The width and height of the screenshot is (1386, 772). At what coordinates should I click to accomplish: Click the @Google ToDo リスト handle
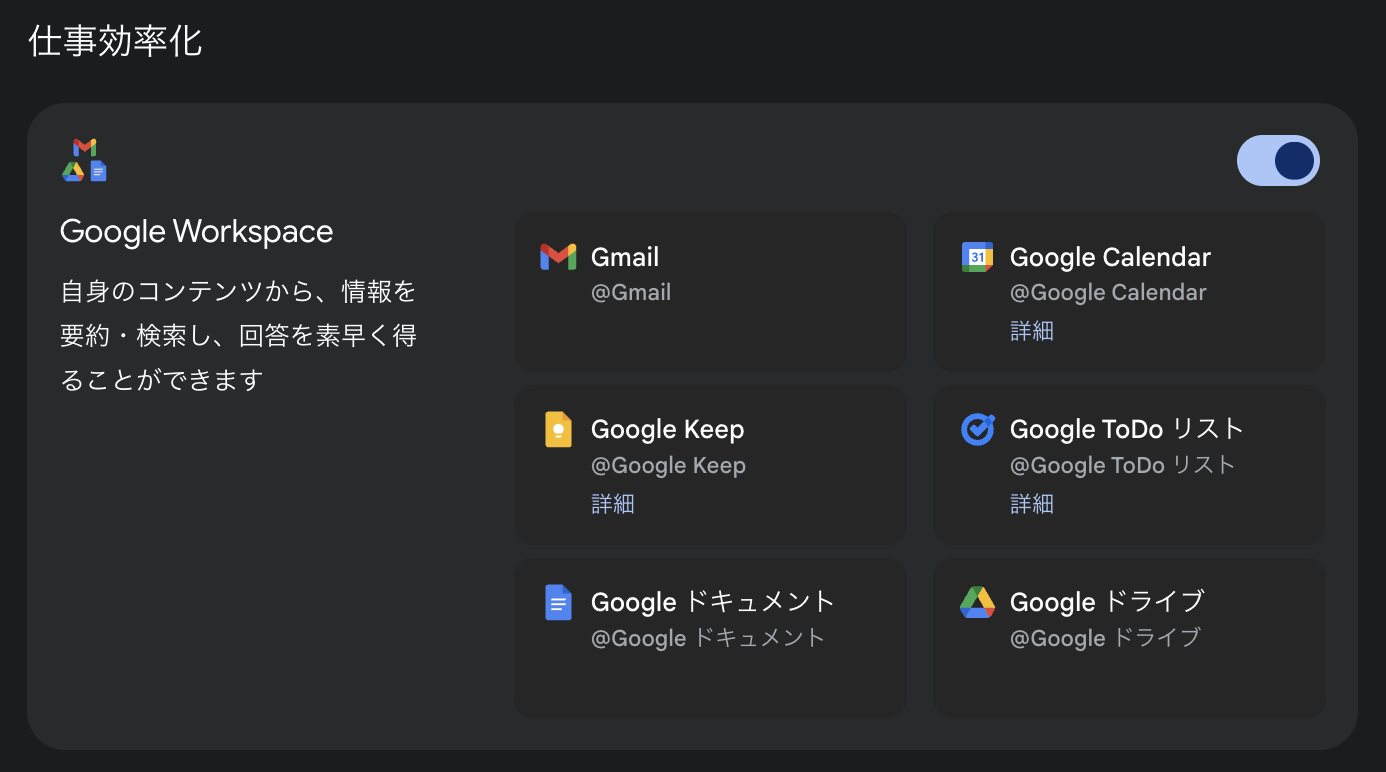1123,466
